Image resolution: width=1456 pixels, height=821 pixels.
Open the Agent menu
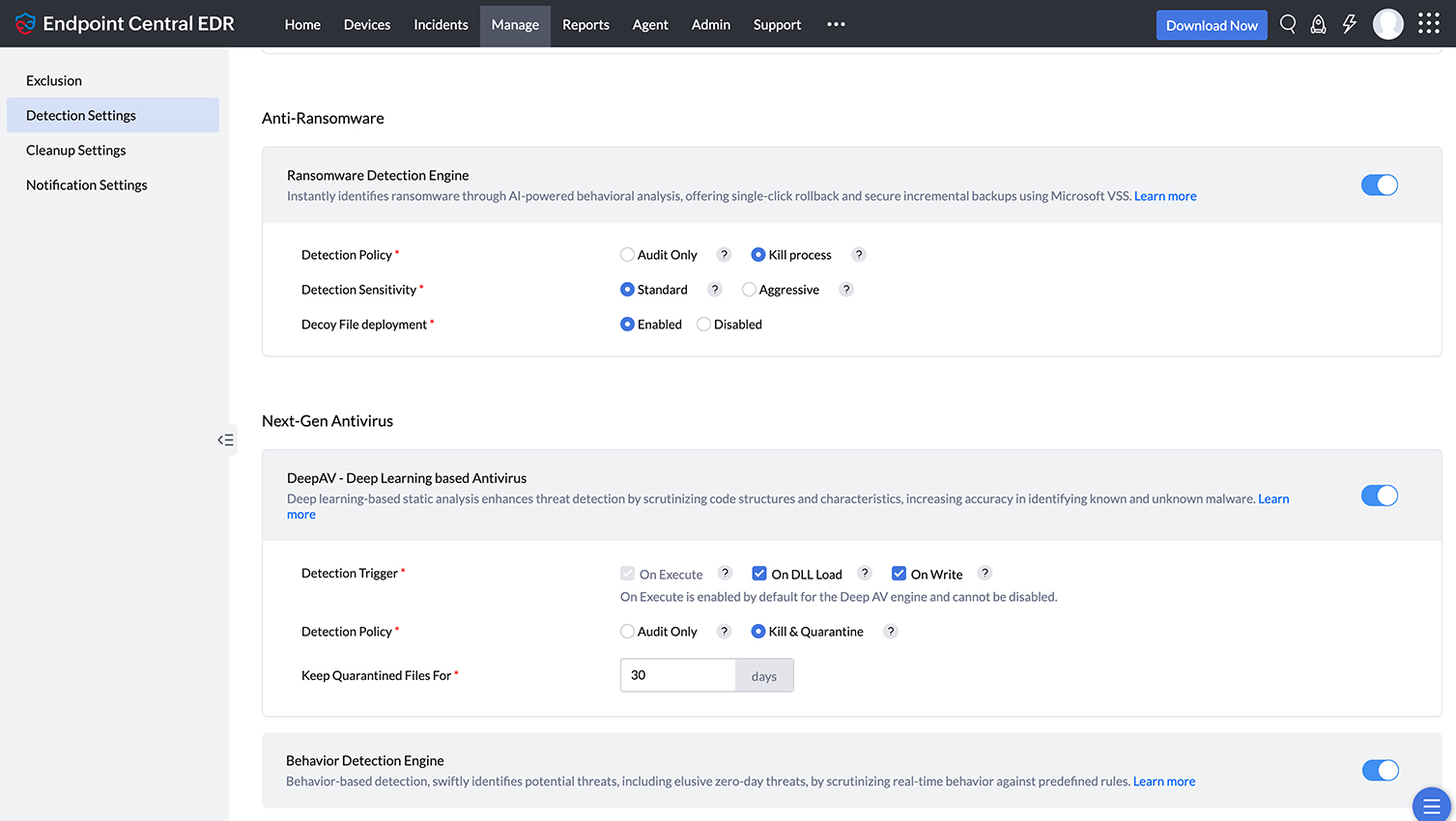[650, 24]
